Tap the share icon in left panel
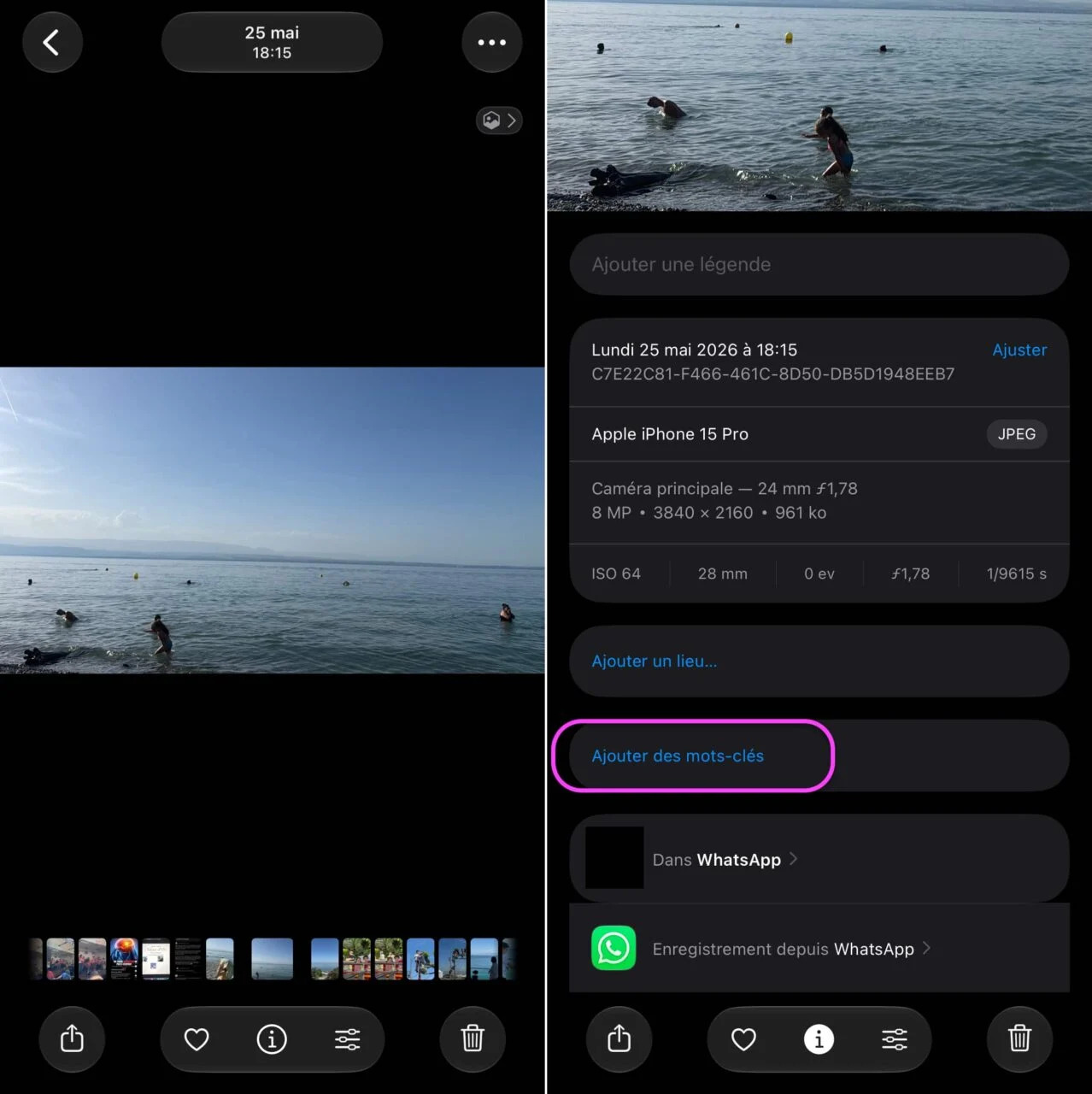Image resolution: width=1092 pixels, height=1094 pixels. [72, 1038]
